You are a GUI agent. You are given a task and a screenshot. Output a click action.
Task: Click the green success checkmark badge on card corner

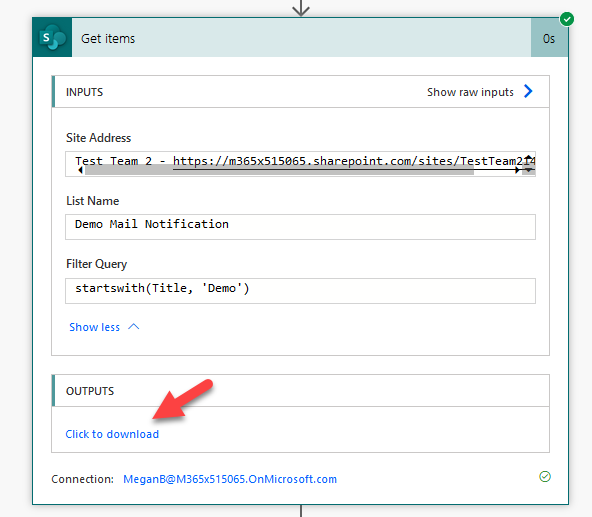(x=567, y=19)
